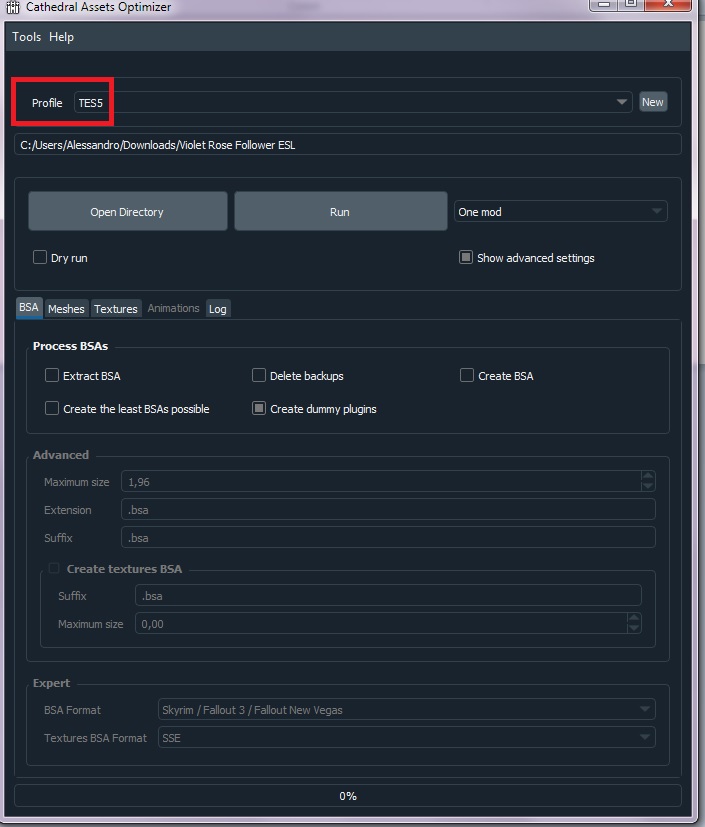
Task: Expand the One mod mode dropdown
Action: 561,211
